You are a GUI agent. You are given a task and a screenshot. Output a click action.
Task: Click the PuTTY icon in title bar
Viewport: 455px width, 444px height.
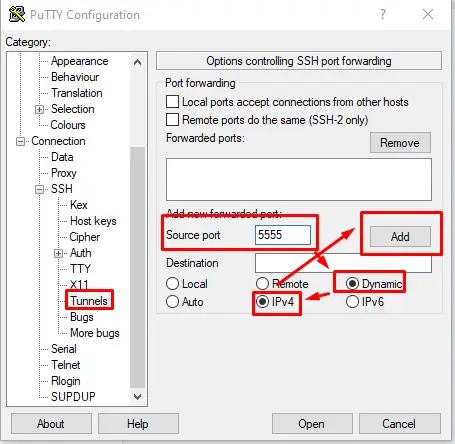tap(17, 14)
